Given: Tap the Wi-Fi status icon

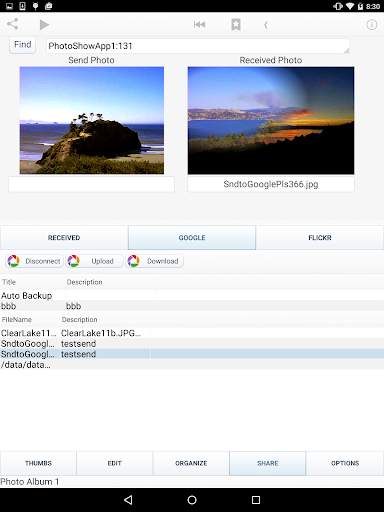Looking at the screenshot, I should tap(350, 6).
